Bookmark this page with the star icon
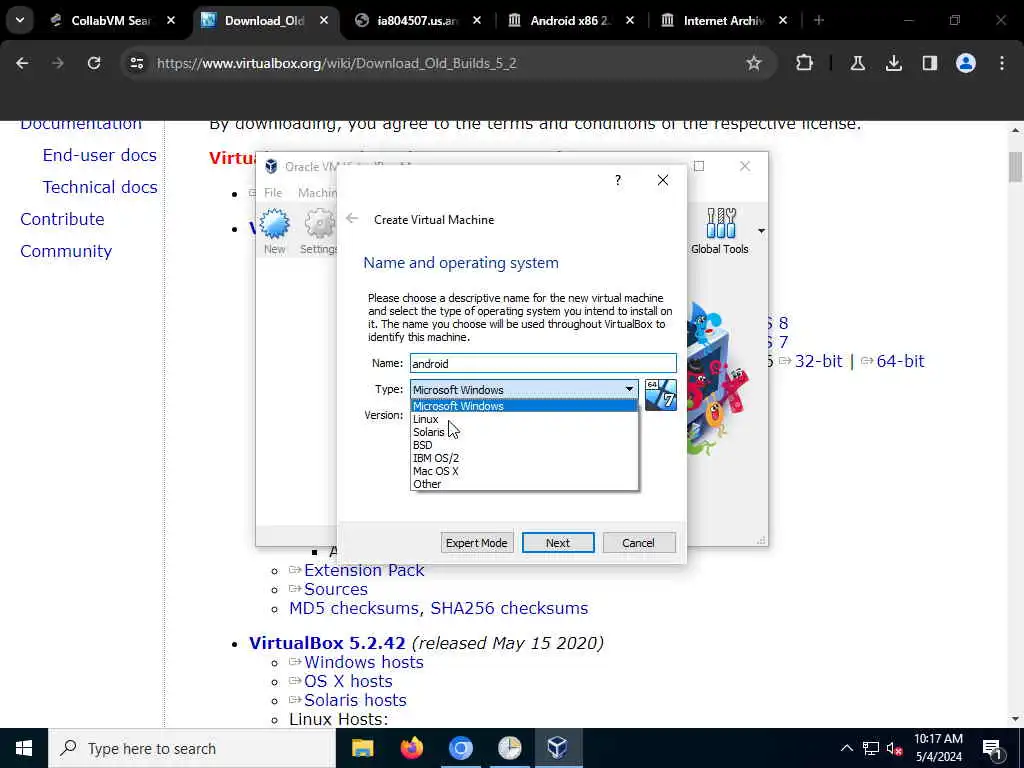The width and height of the screenshot is (1024, 768). tap(754, 63)
